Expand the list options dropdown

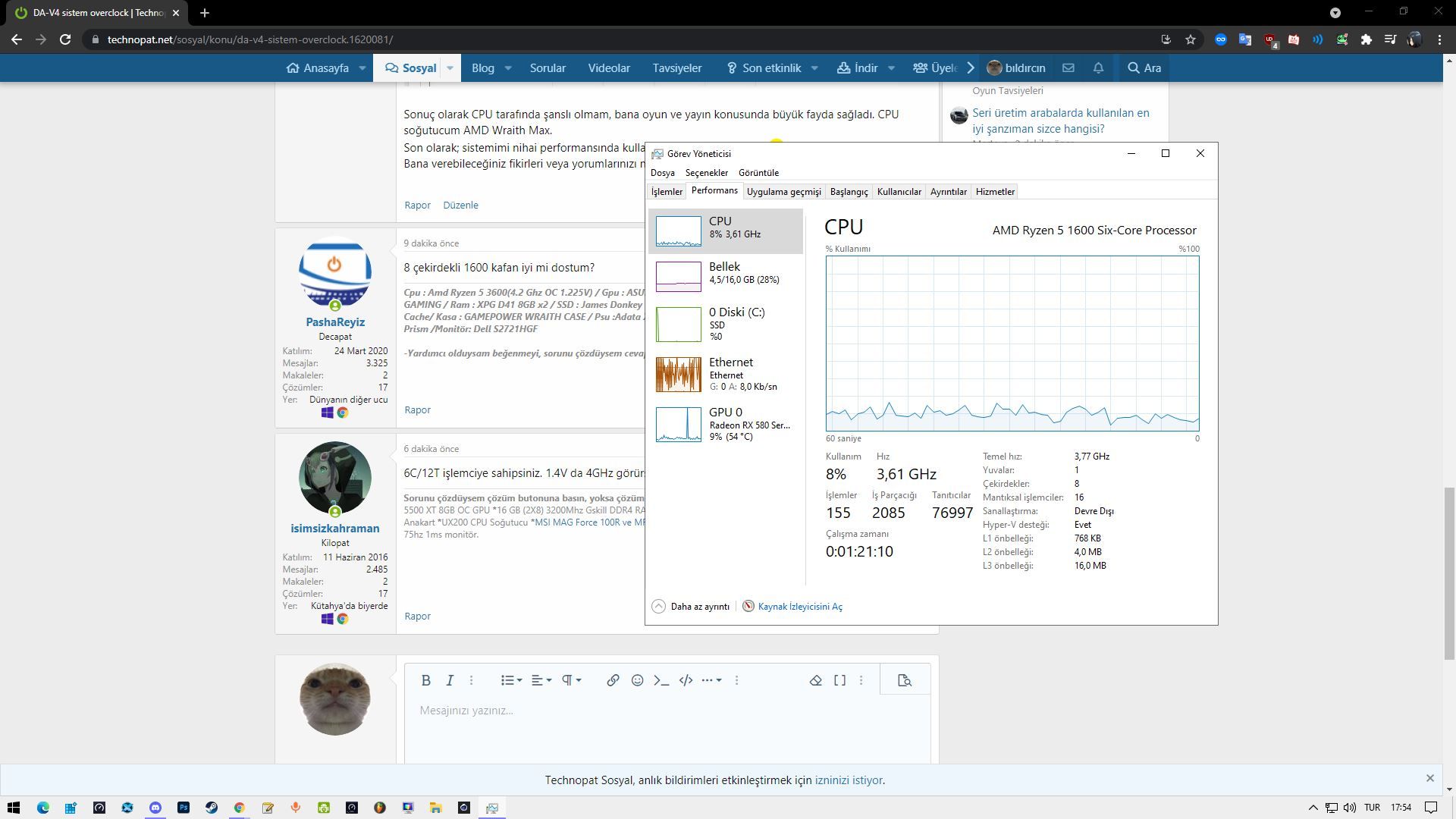pos(511,680)
